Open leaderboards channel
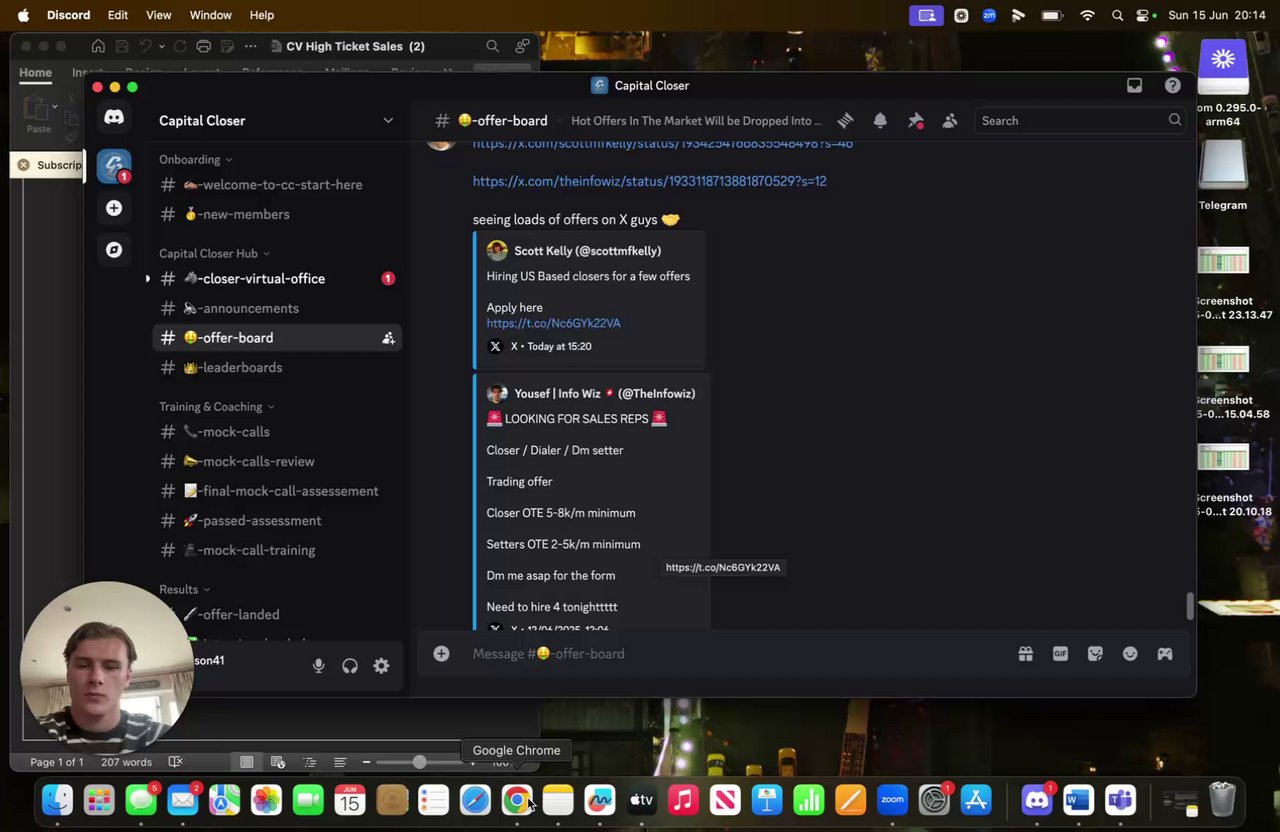The width and height of the screenshot is (1280, 832). pos(278,367)
